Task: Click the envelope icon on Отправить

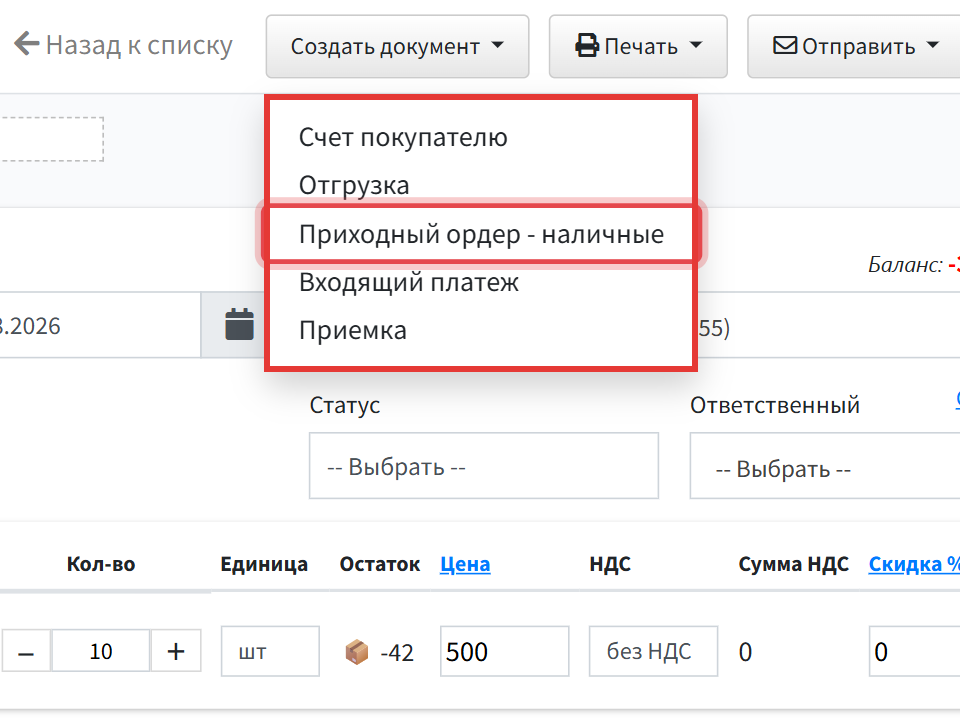Action: click(x=785, y=46)
